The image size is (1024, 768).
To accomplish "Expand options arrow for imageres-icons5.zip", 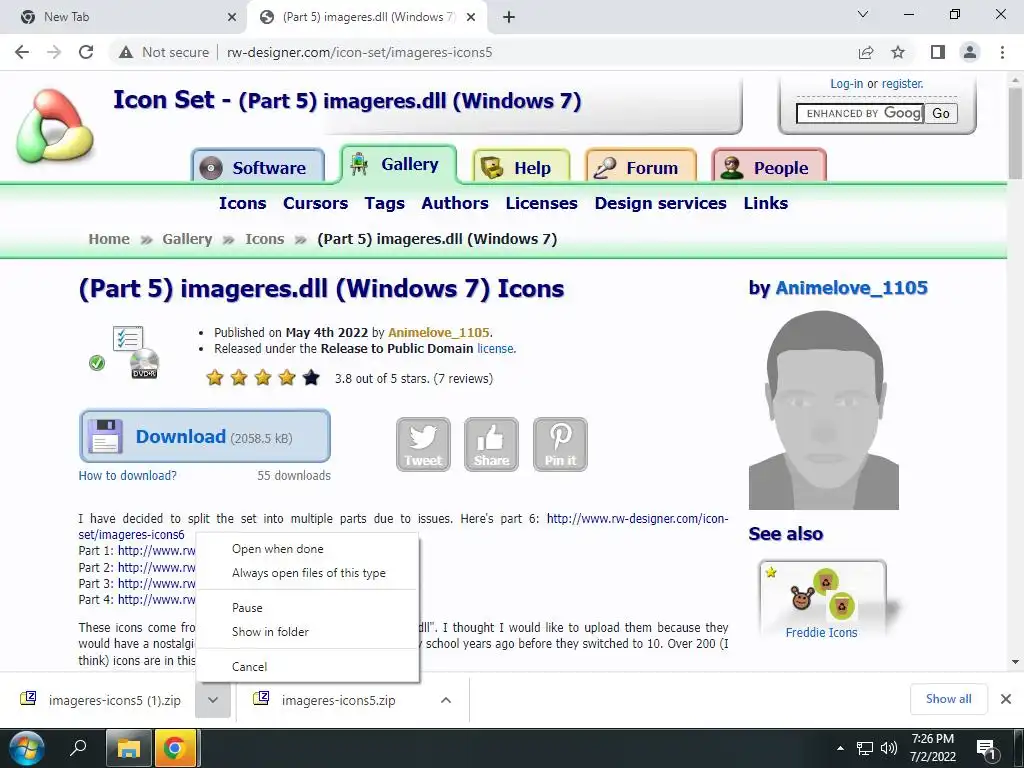I will (446, 700).
